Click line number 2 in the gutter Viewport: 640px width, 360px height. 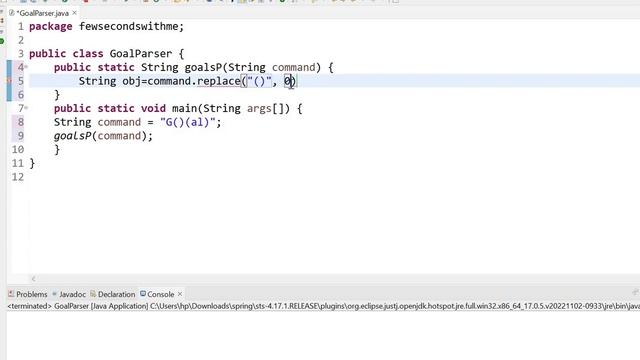click(x=21, y=40)
